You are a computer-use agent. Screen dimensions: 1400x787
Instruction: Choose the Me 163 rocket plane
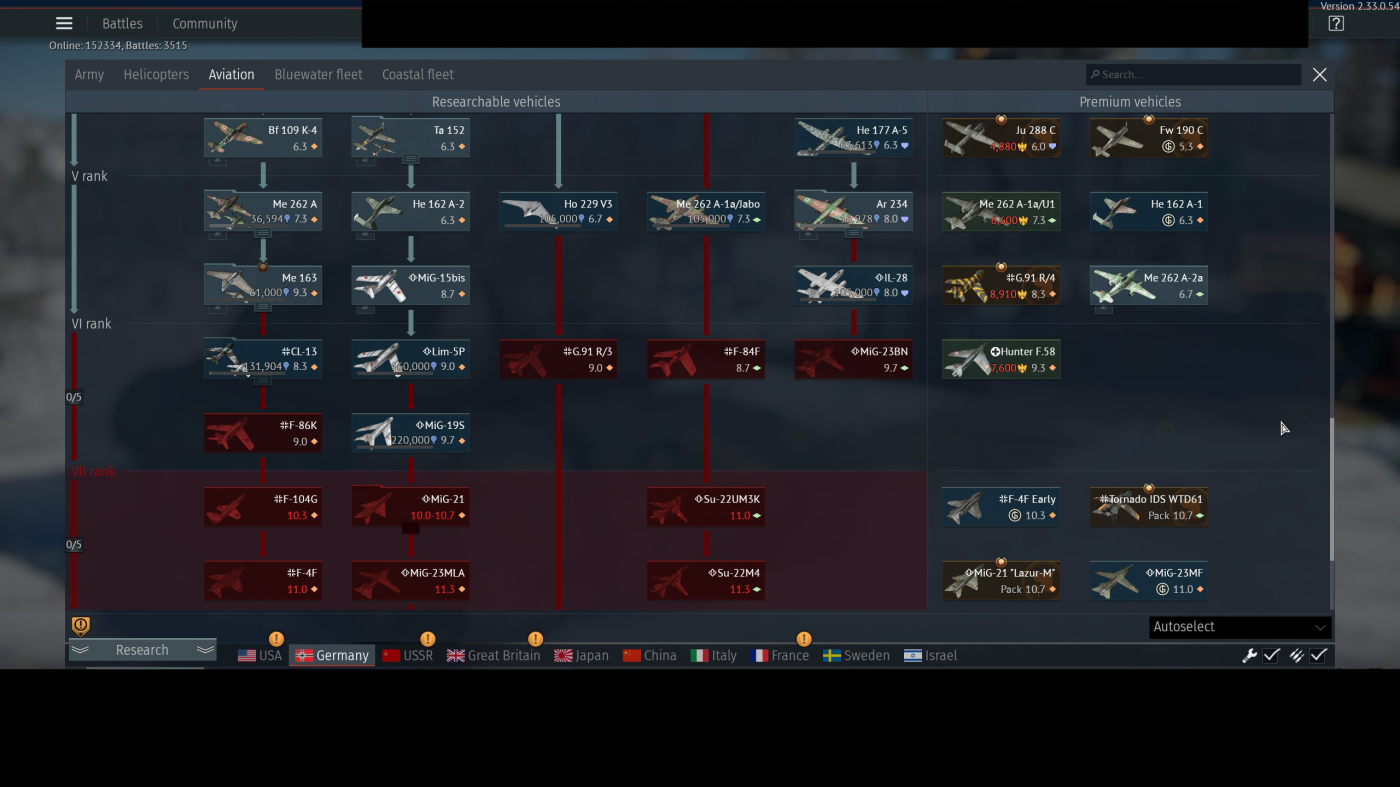click(263, 286)
